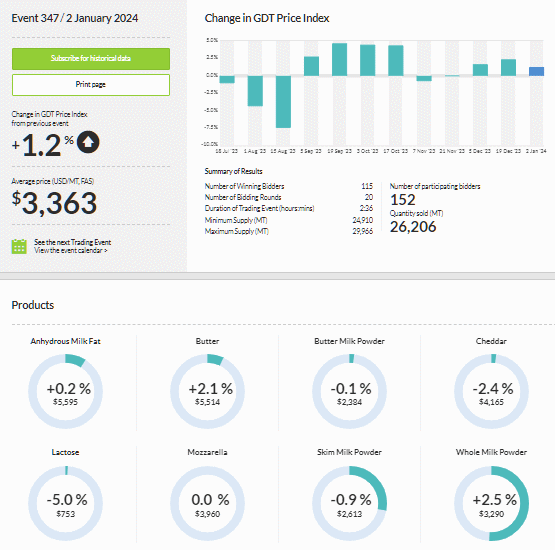Select the Mozzarella 0.0% donut chart
Viewport: 555px width, 550px height.
click(x=207, y=503)
